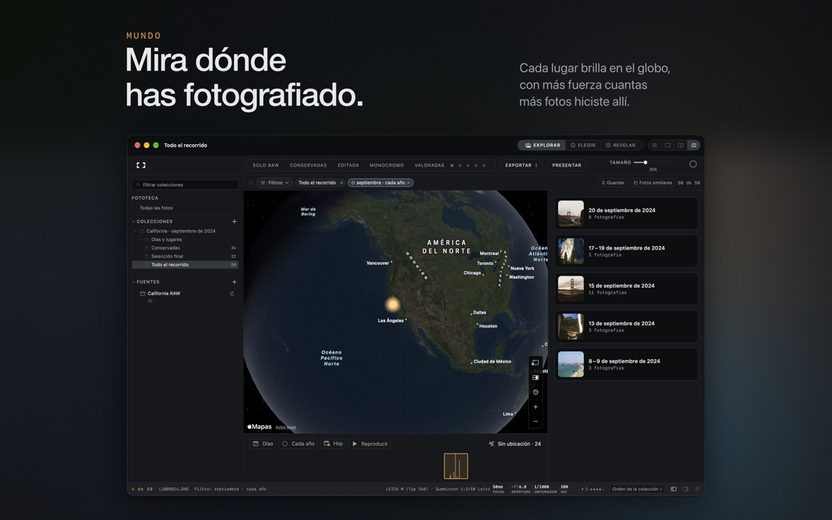The width and height of the screenshot is (832, 520).
Task: Remove the 'Todo el recorrido' filter chip
Action: (341, 183)
